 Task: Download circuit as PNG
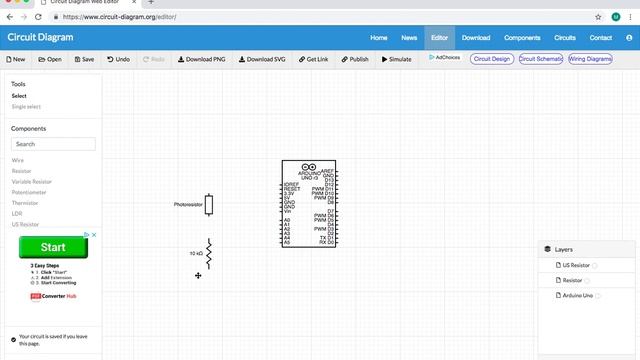pyautogui.click(x=202, y=59)
